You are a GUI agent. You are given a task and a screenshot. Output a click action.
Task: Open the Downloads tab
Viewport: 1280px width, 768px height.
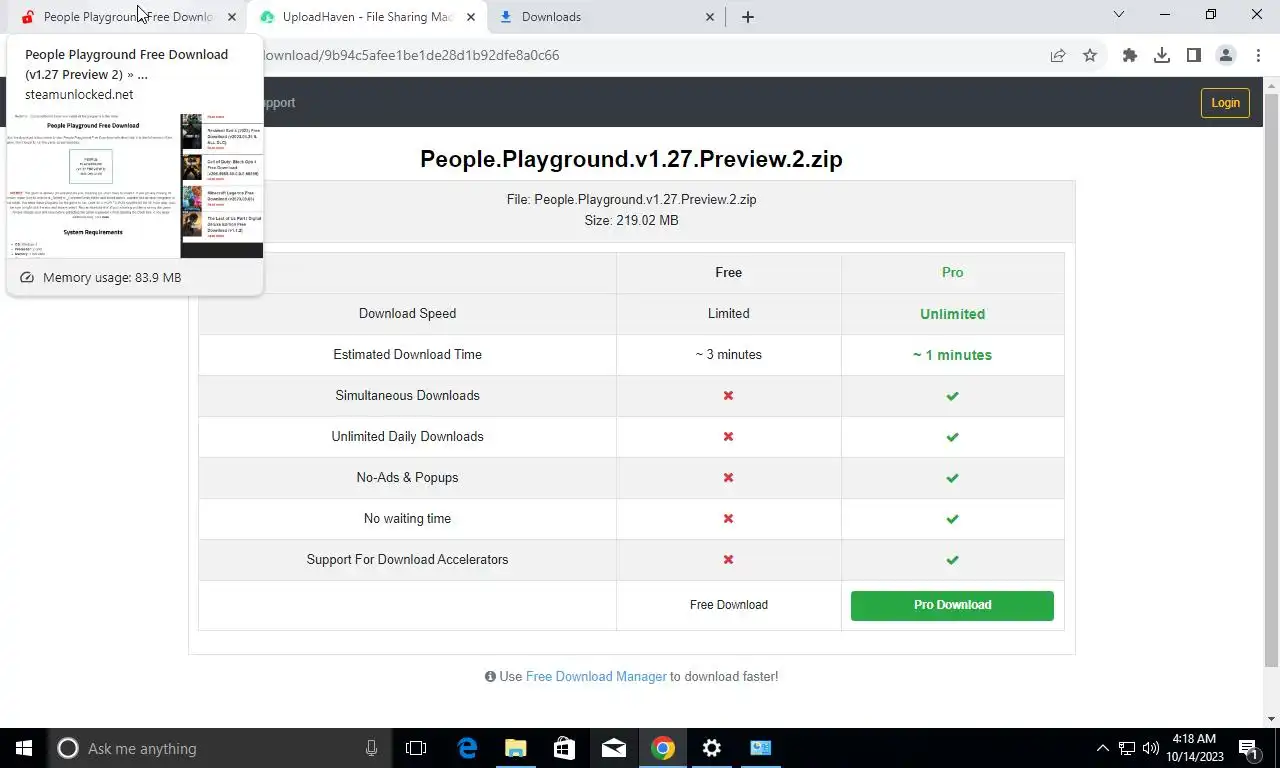click(606, 17)
